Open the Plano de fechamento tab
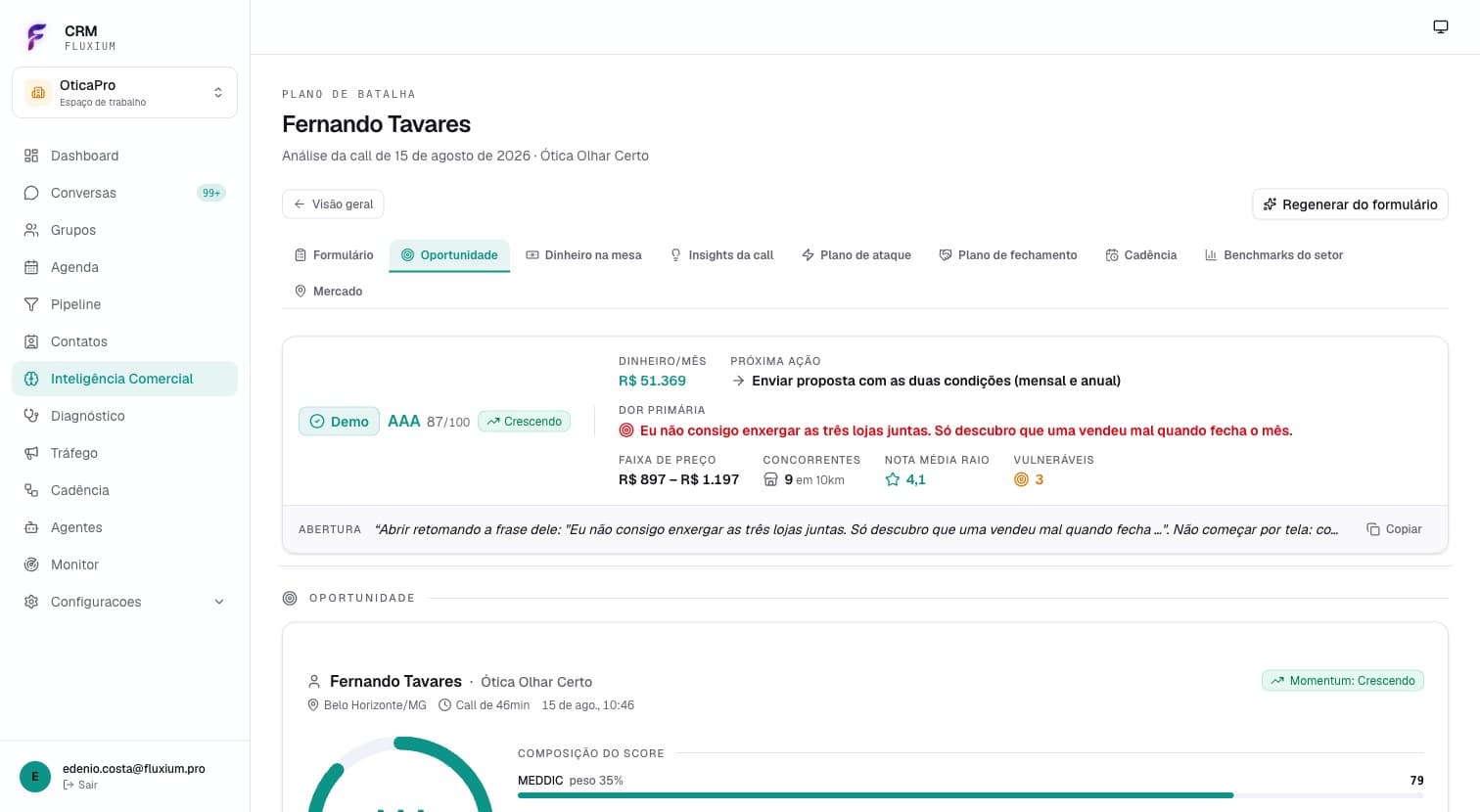This screenshot has height=812, width=1480. point(1008,255)
